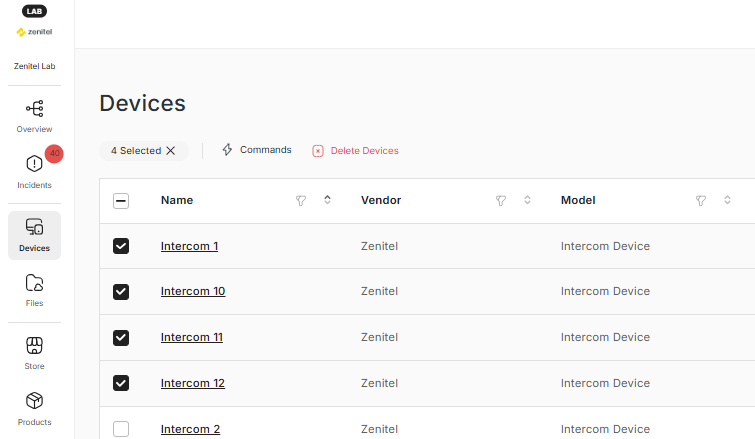
Task: Click the Model column filter icon
Action: coord(701,201)
